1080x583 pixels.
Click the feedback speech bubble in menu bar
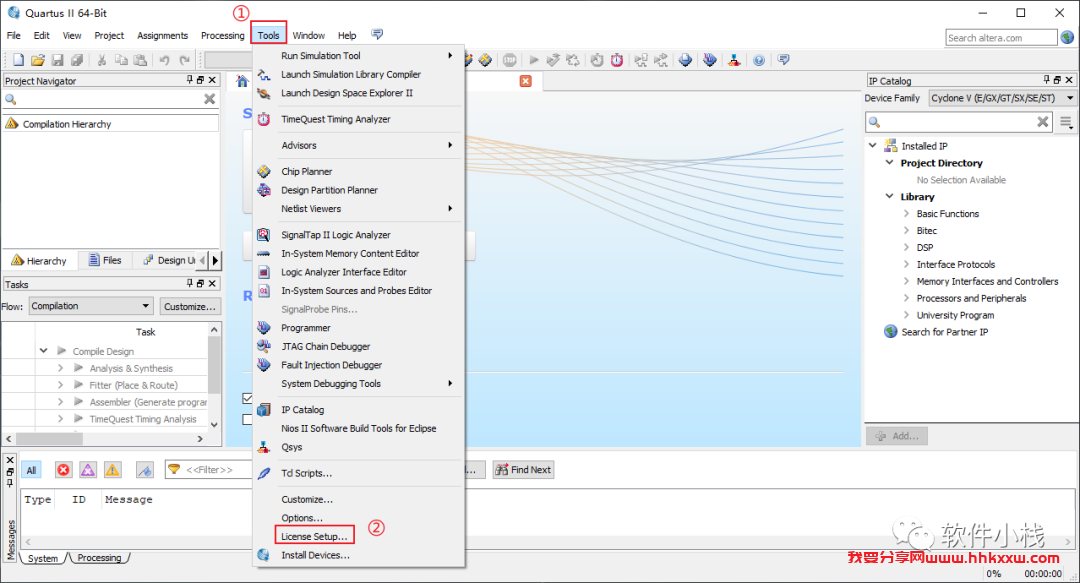pyautogui.click(x=377, y=34)
